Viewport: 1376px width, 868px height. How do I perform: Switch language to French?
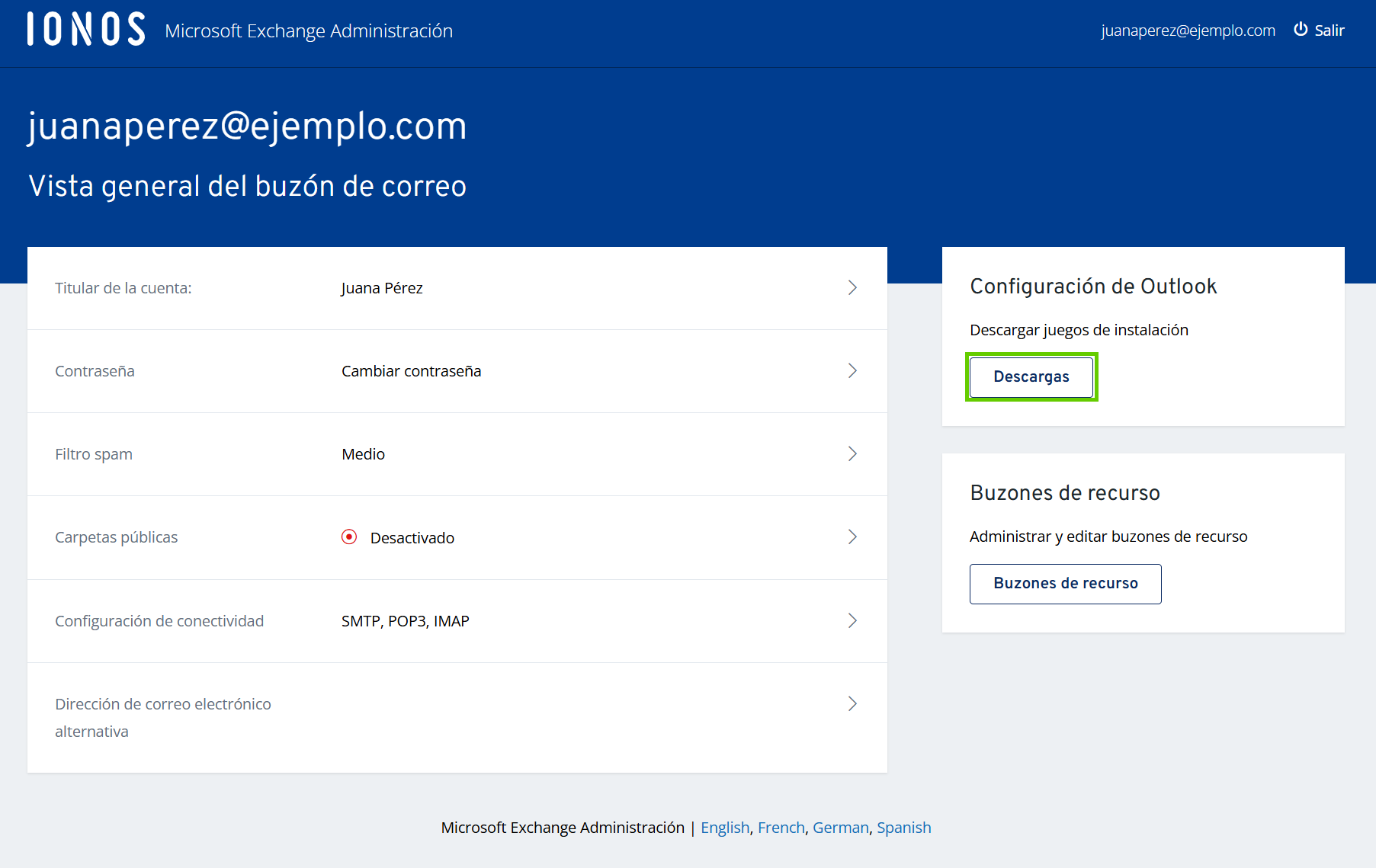pyautogui.click(x=781, y=828)
